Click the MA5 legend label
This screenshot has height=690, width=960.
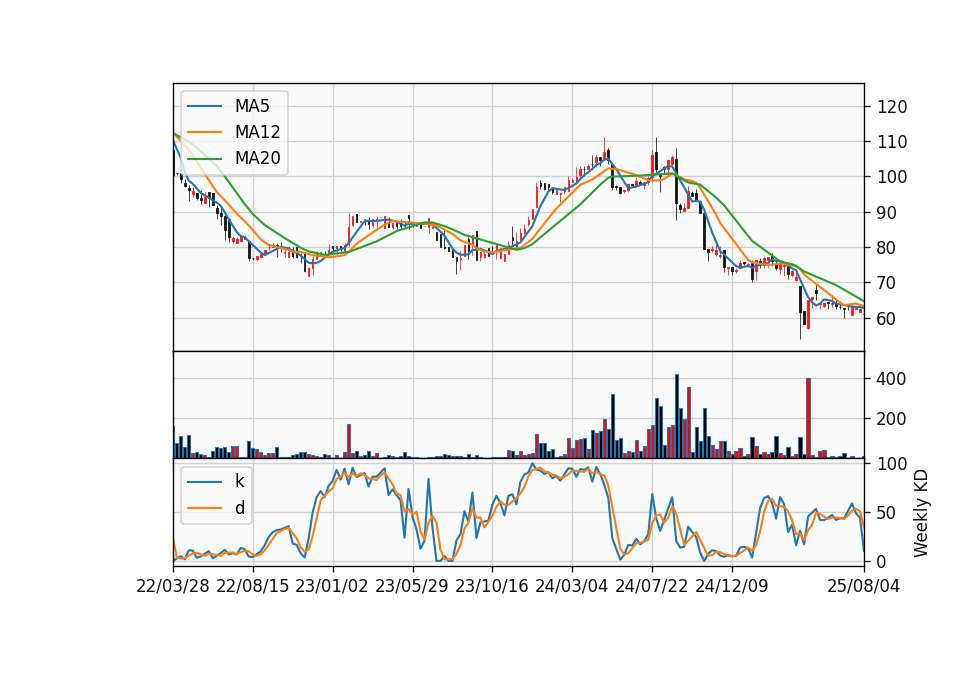point(252,106)
